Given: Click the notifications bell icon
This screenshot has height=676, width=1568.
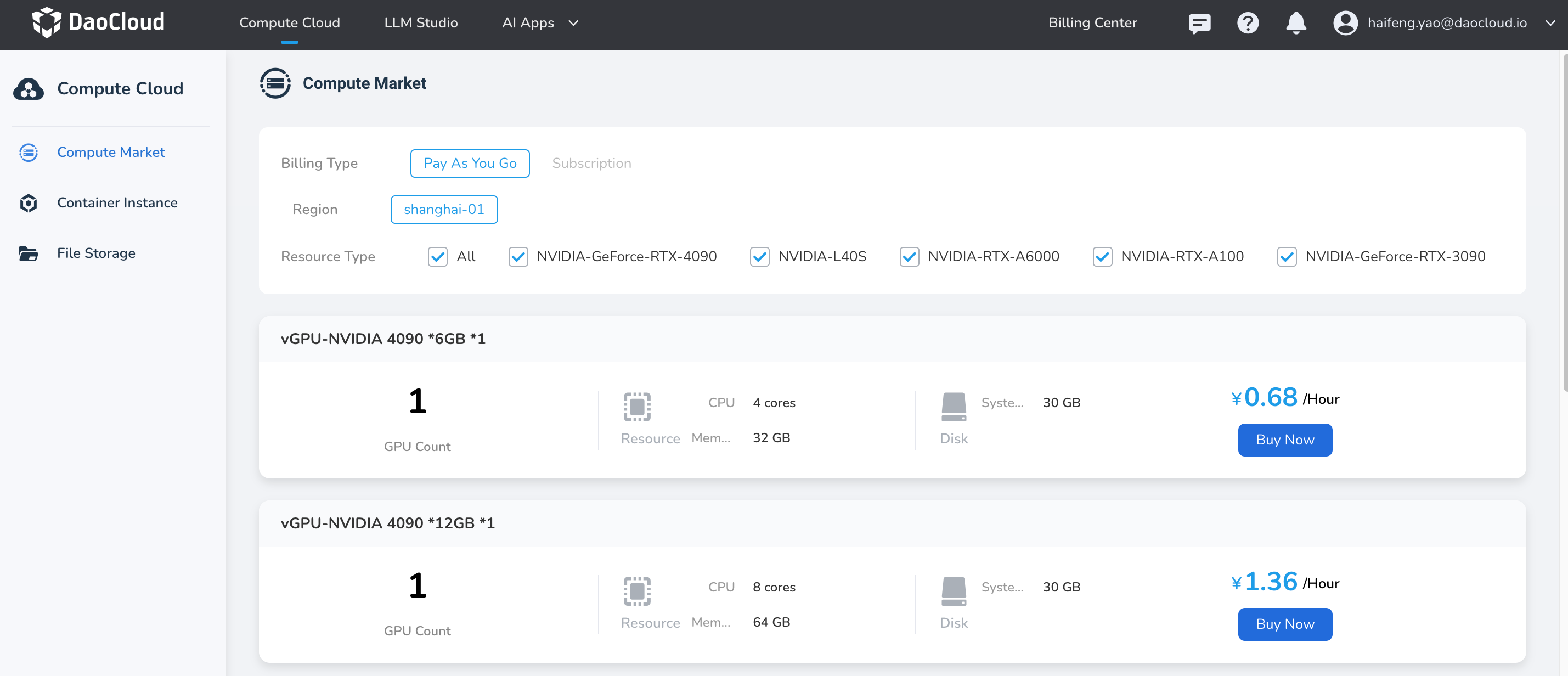Looking at the screenshot, I should [1296, 23].
